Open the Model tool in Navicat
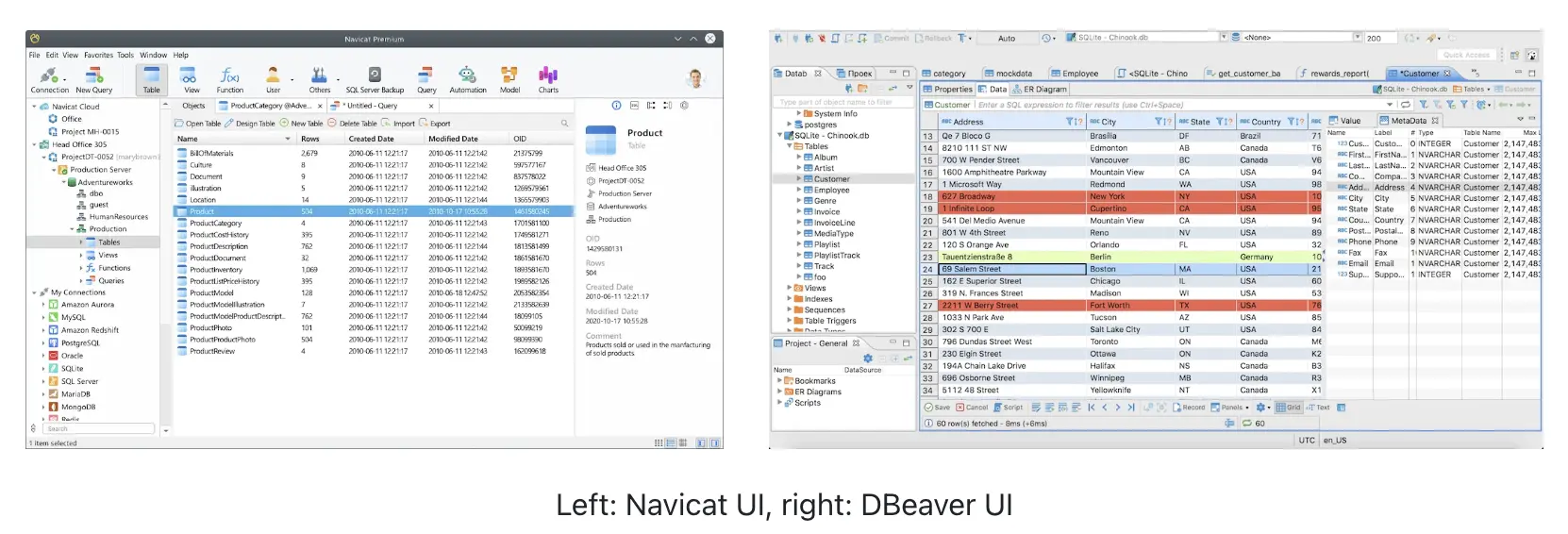The width and height of the screenshot is (1568, 534). pos(509,78)
